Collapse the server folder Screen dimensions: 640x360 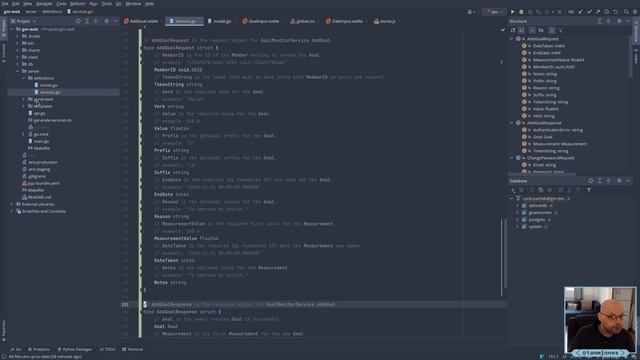(x=18, y=71)
